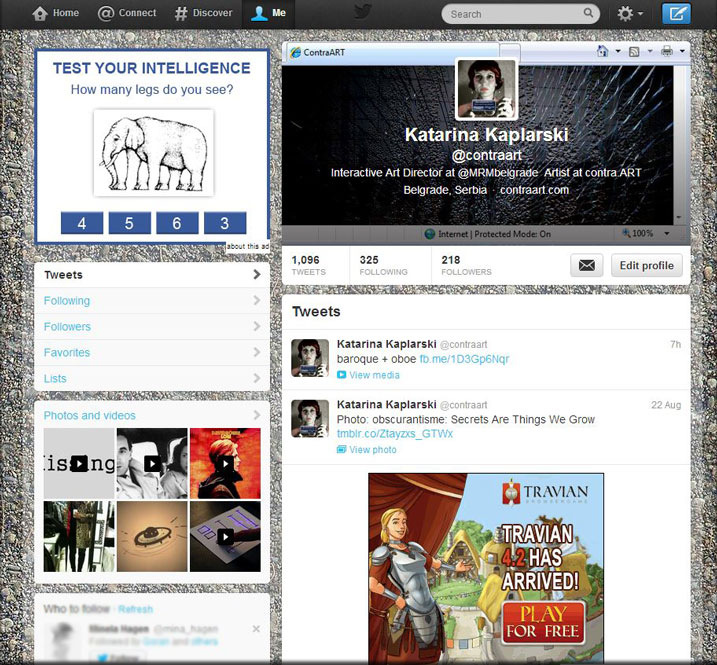Click the ContraART browser tab in header

(393, 53)
